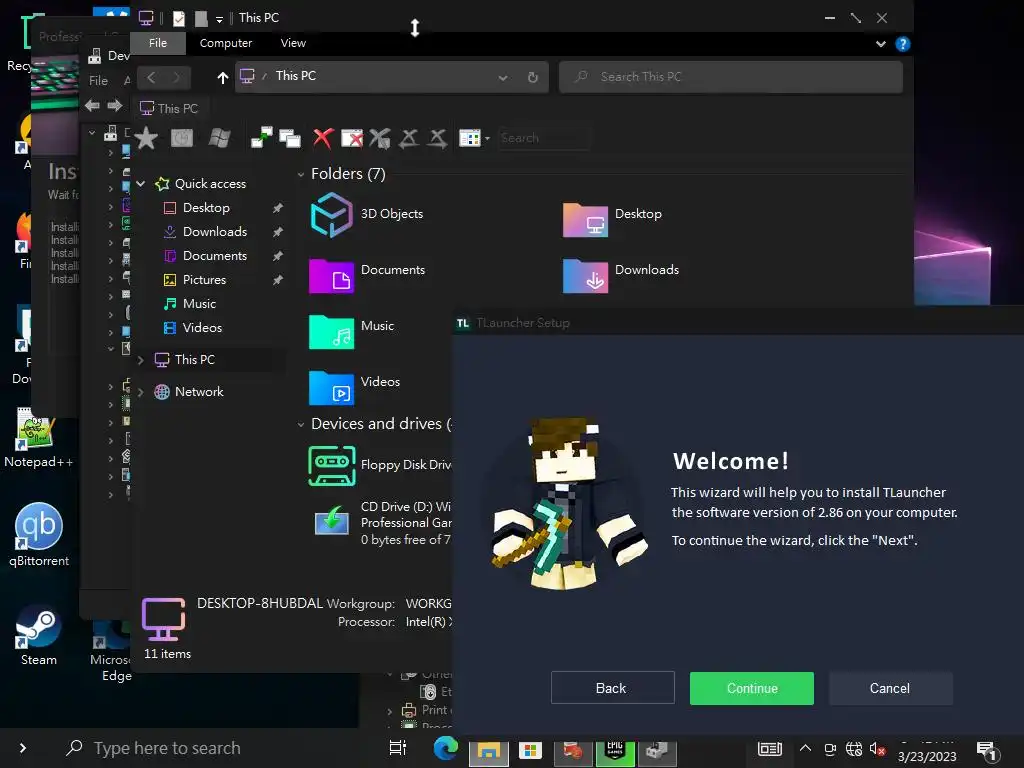The height and width of the screenshot is (768, 1024).
Task: Select Music in navigation pane
Action: tap(199, 304)
